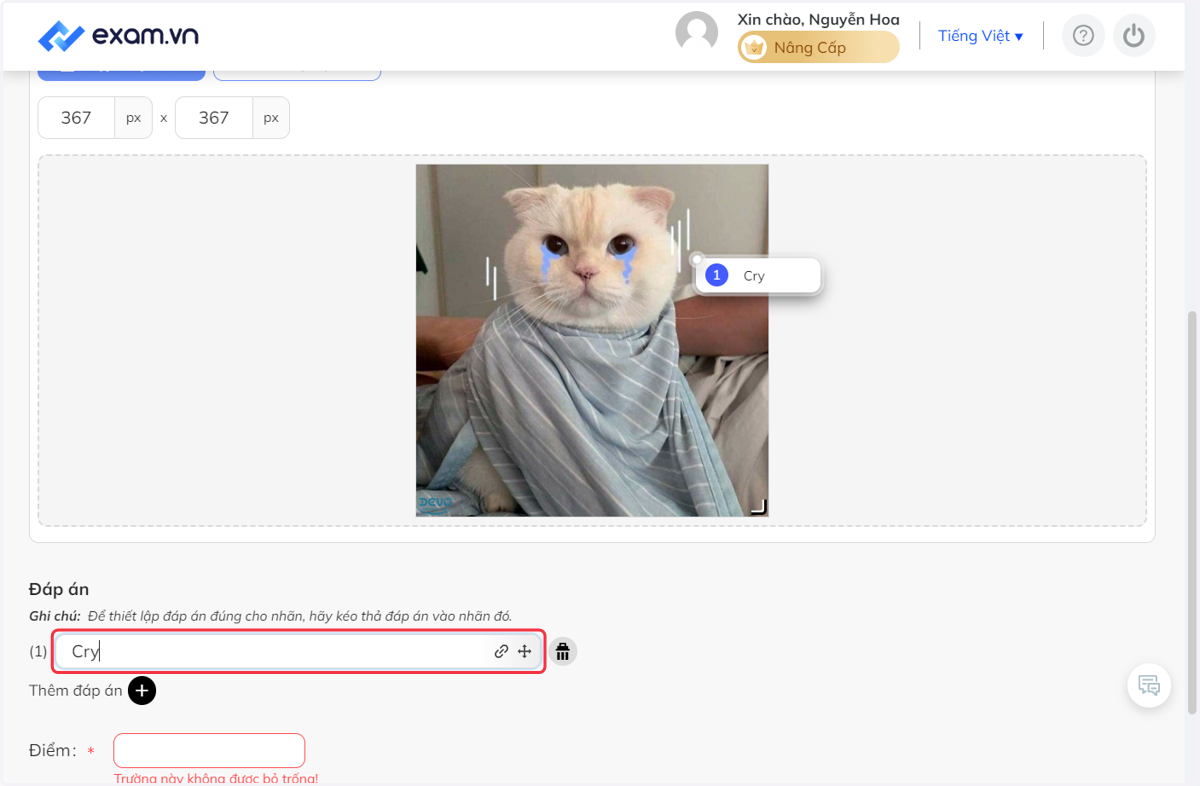Click the power logout icon
The width and height of the screenshot is (1200, 786).
pyautogui.click(x=1133, y=36)
